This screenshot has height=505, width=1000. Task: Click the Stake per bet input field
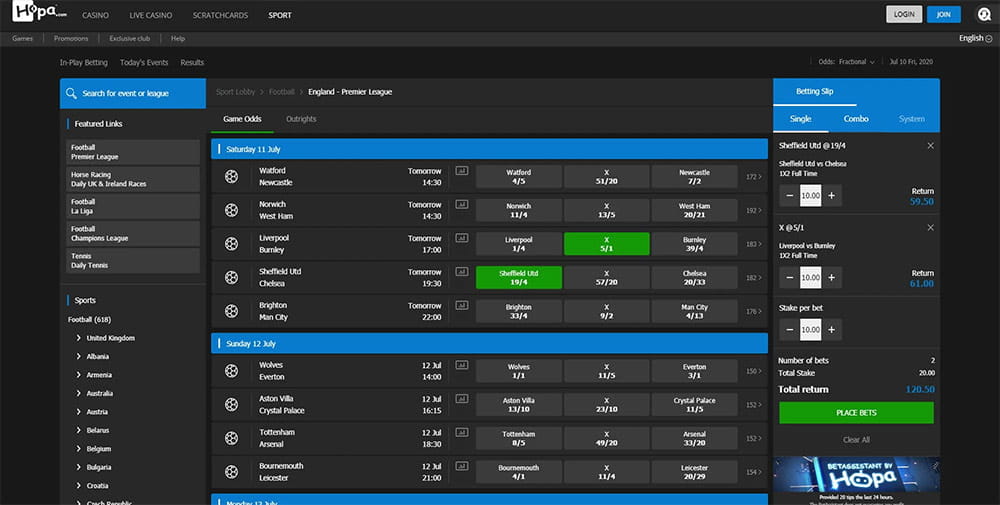(811, 330)
